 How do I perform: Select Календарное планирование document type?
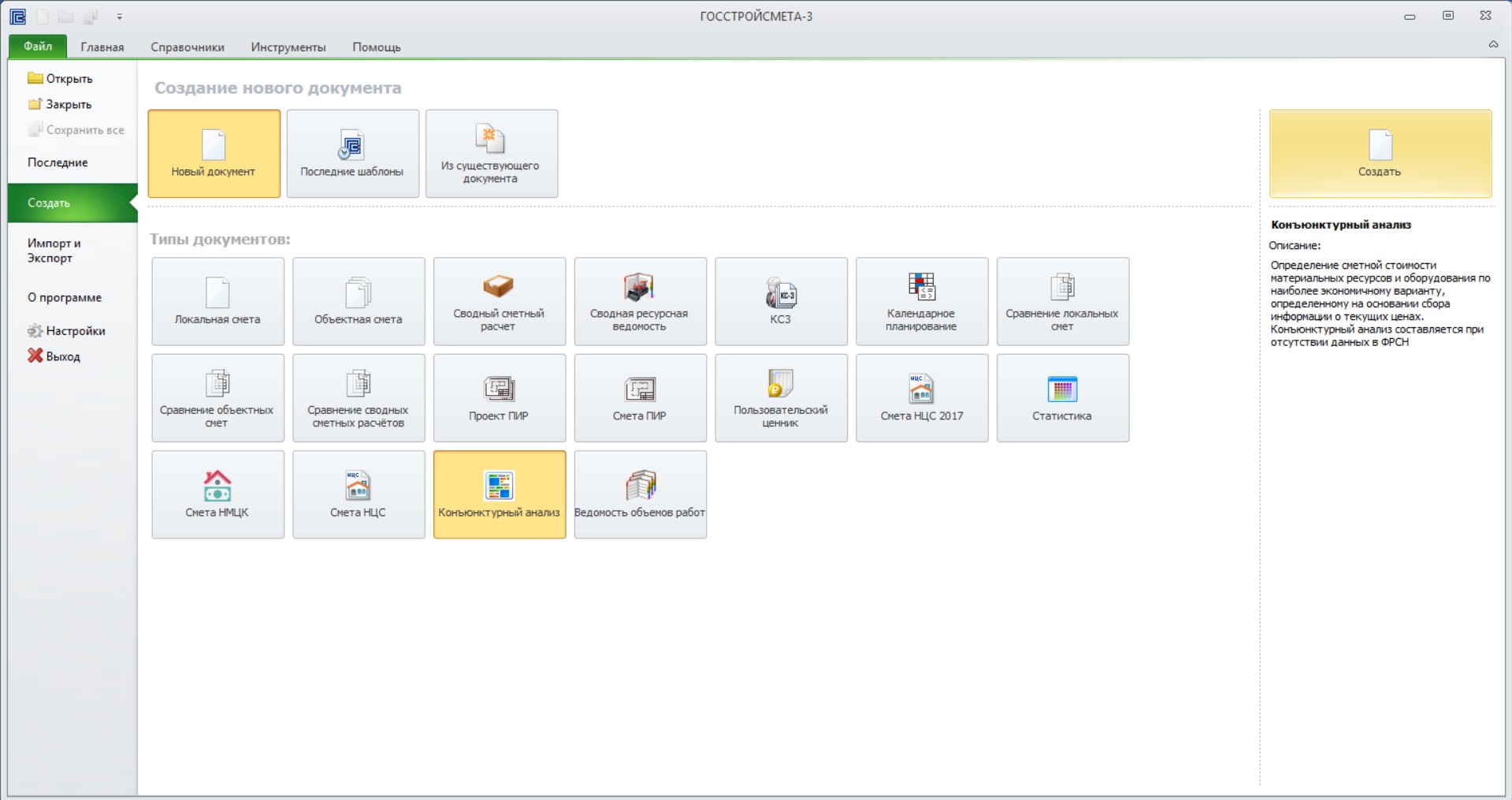click(x=922, y=301)
